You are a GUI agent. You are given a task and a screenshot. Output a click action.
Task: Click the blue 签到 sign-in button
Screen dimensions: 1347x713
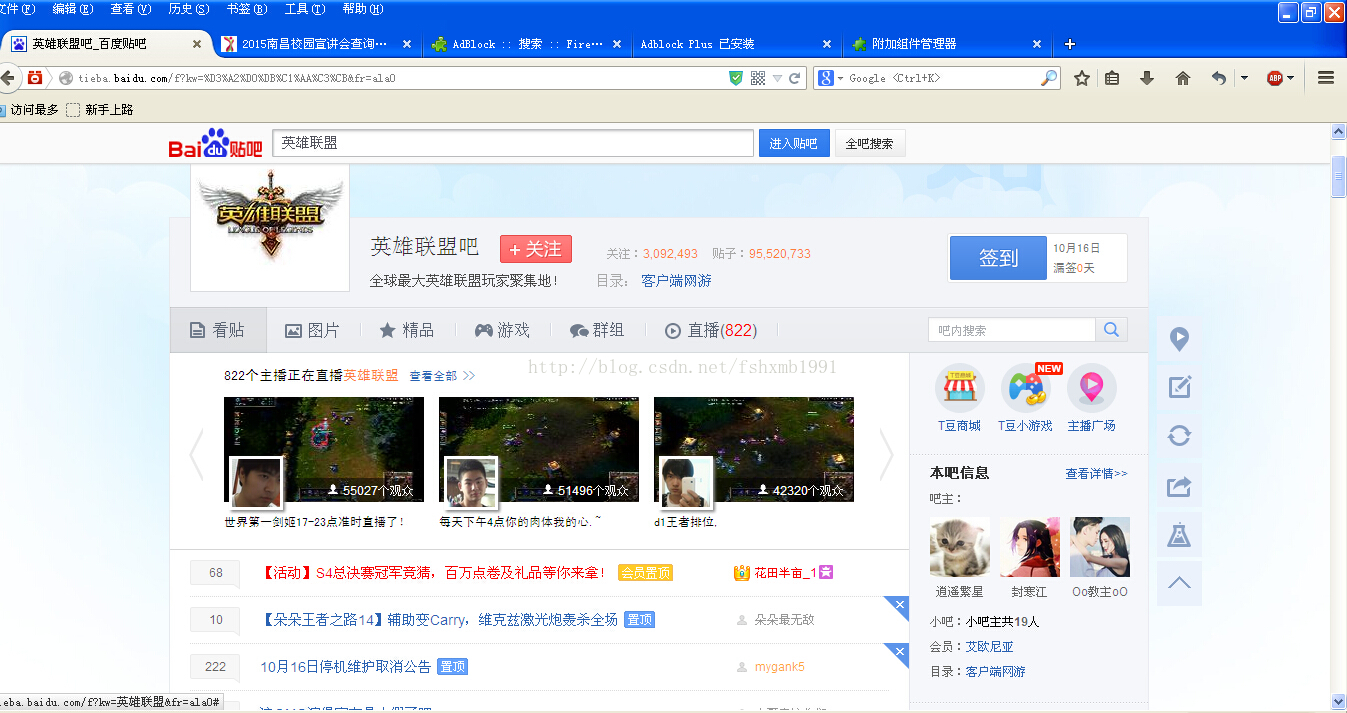pos(998,257)
